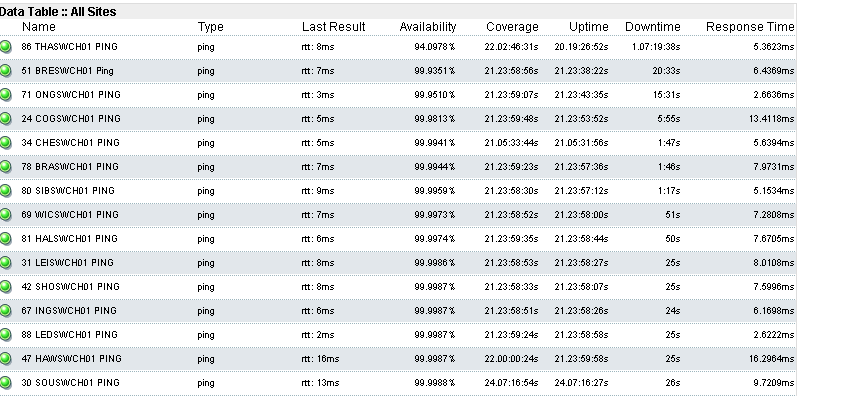Click green status icon for 42 SHOSWCH01 PING
This screenshot has width=859, height=396.
click(5, 286)
